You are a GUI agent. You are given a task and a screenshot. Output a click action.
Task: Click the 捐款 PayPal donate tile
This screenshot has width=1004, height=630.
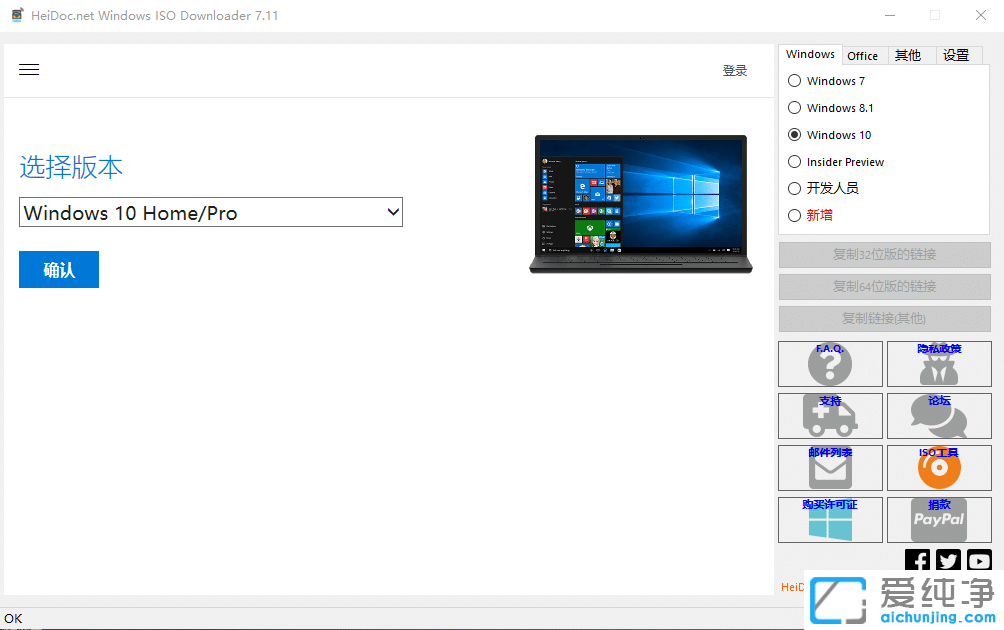938,519
